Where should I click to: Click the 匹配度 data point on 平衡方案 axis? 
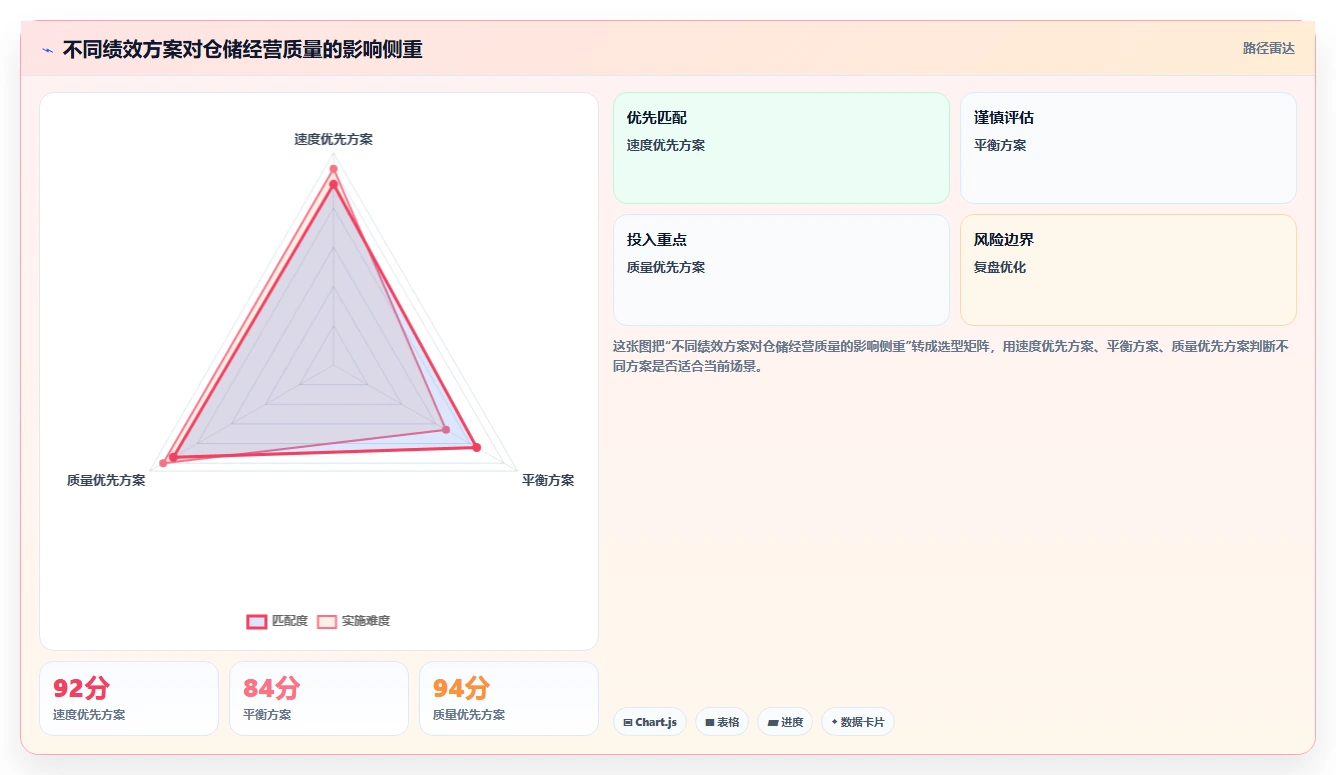coord(476,447)
